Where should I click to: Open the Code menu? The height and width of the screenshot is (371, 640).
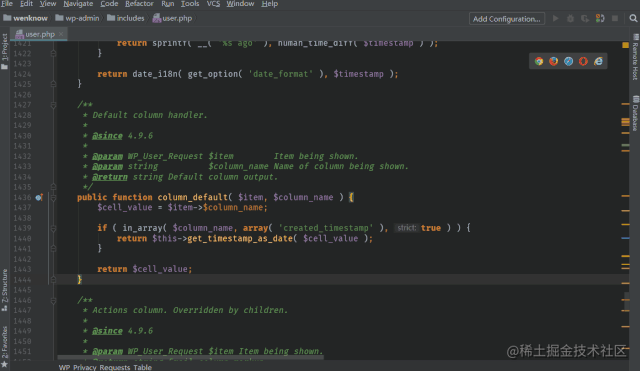[x=109, y=4]
